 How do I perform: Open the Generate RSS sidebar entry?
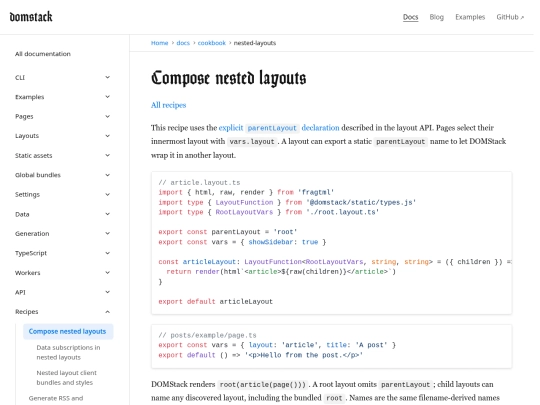coord(56,398)
